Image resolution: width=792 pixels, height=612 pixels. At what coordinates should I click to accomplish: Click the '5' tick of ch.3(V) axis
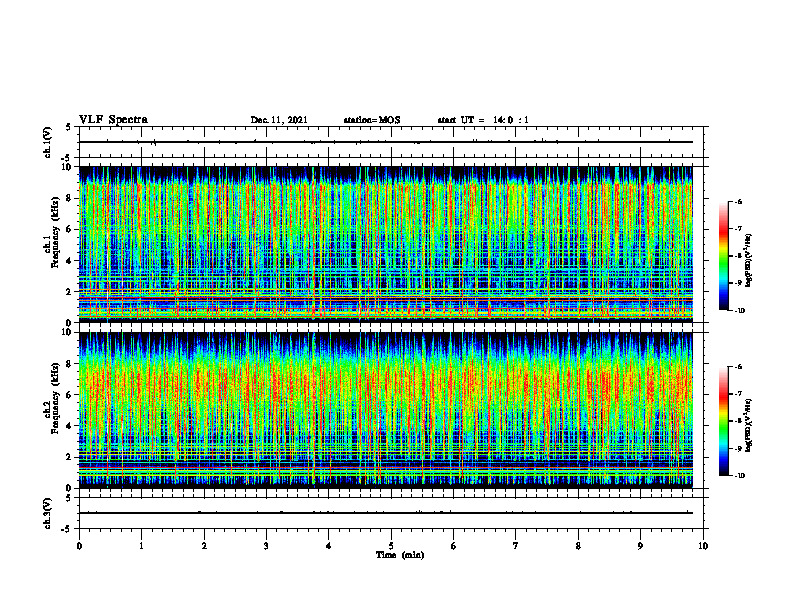69,498
